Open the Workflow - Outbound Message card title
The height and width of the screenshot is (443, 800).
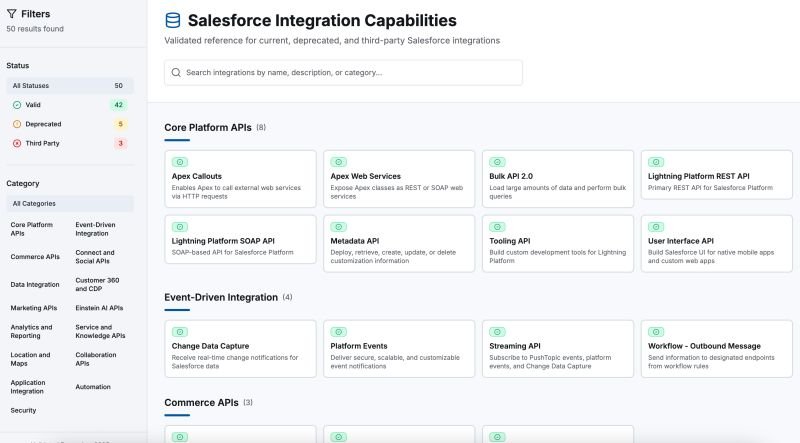(704, 346)
